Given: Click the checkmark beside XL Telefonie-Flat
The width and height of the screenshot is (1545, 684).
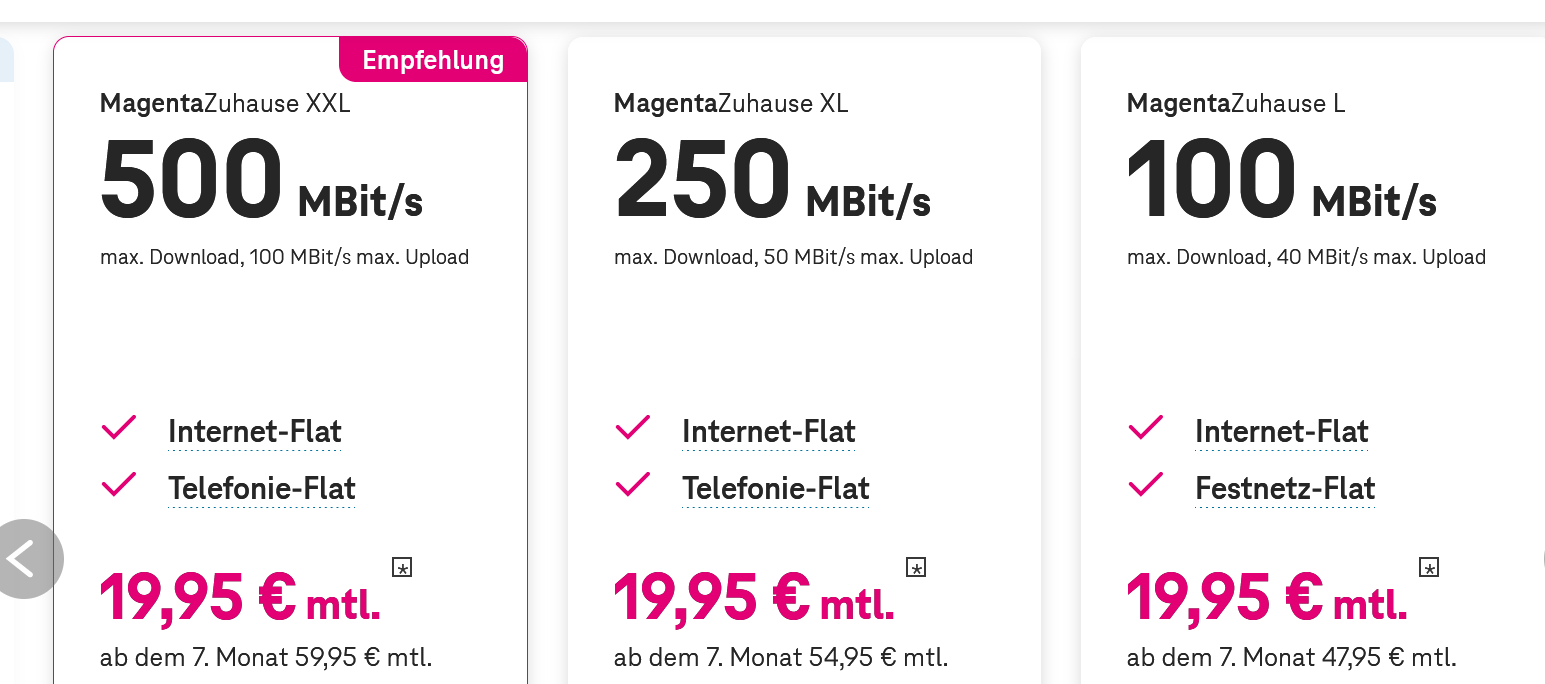Looking at the screenshot, I should tap(633, 486).
